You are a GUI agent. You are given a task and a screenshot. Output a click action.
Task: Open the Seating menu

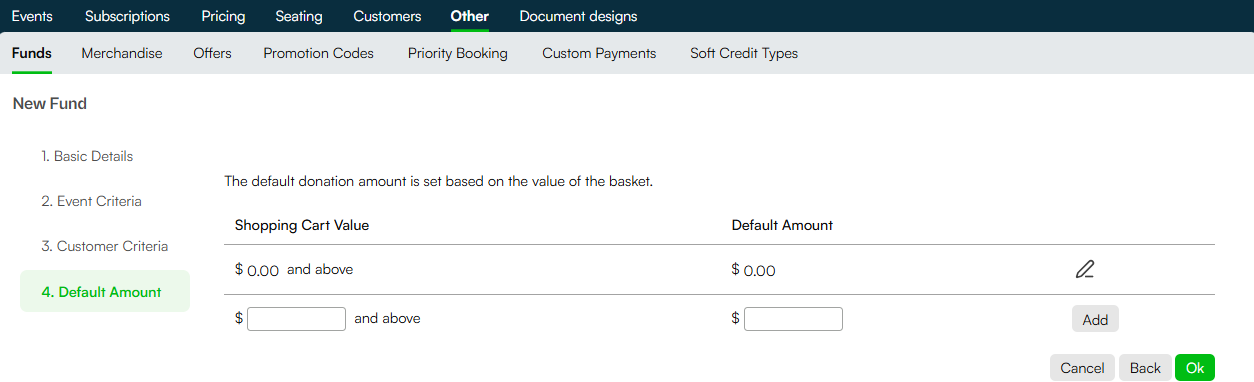tap(299, 16)
